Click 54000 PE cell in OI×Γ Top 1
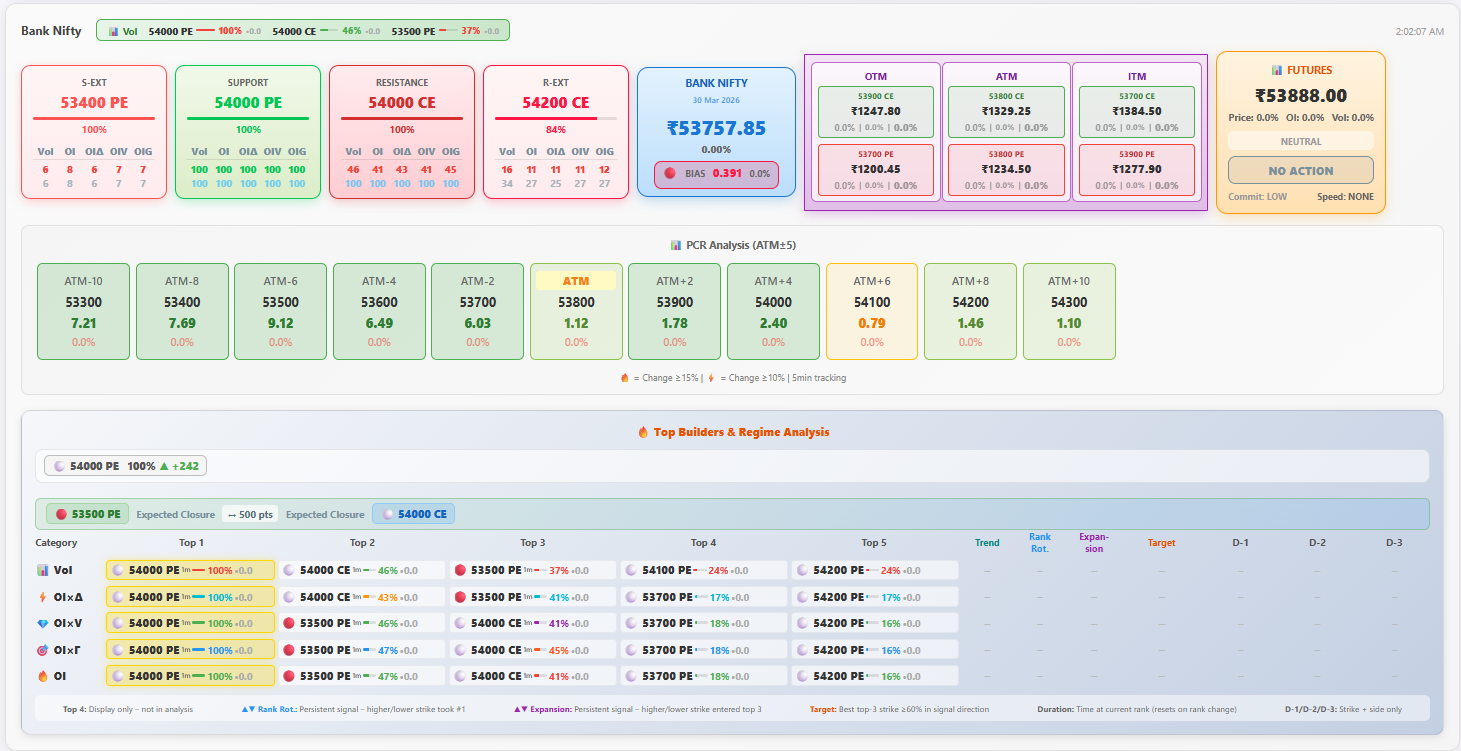 [x=190, y=650]
